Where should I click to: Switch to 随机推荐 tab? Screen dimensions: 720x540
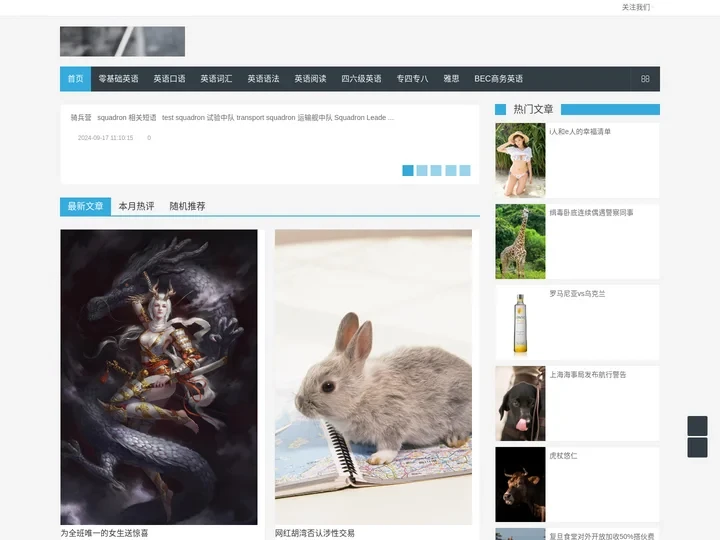click(187, 206)
